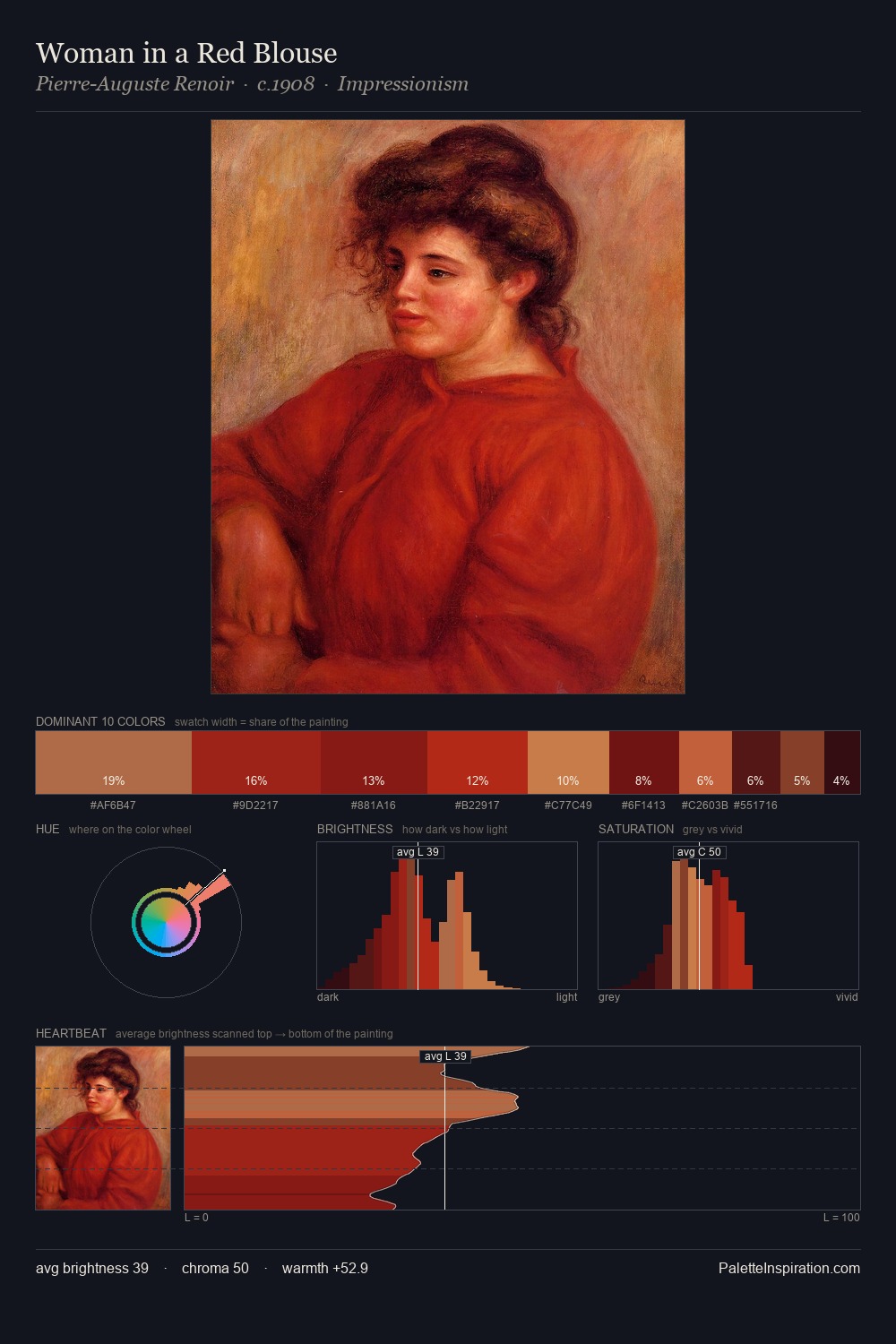The image size is (896, 1344).
Task: Select the 6% swatch above #C2603B
Action: click(705, 762)
